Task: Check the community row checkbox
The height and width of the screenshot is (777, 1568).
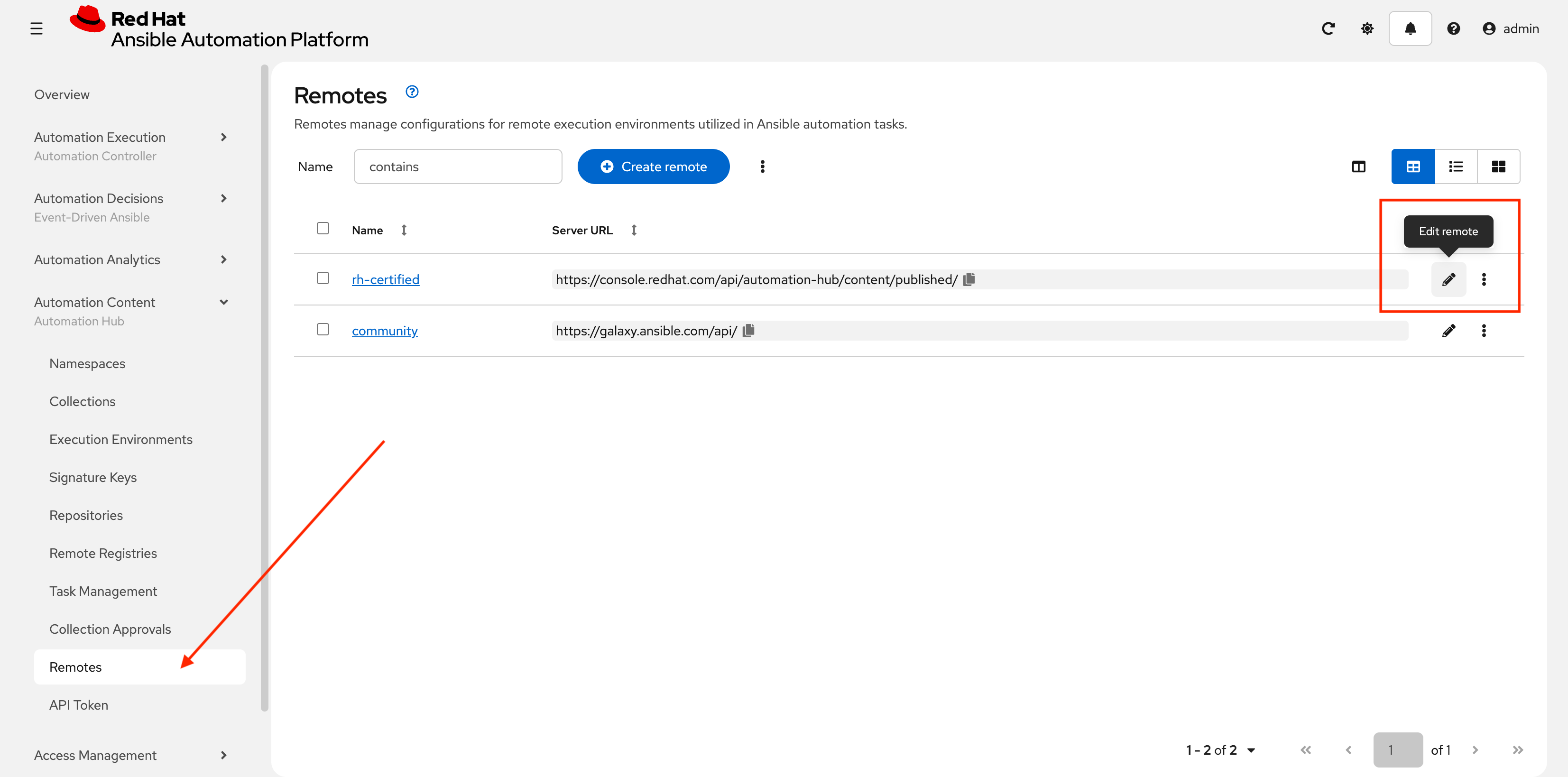Action: 323,329
